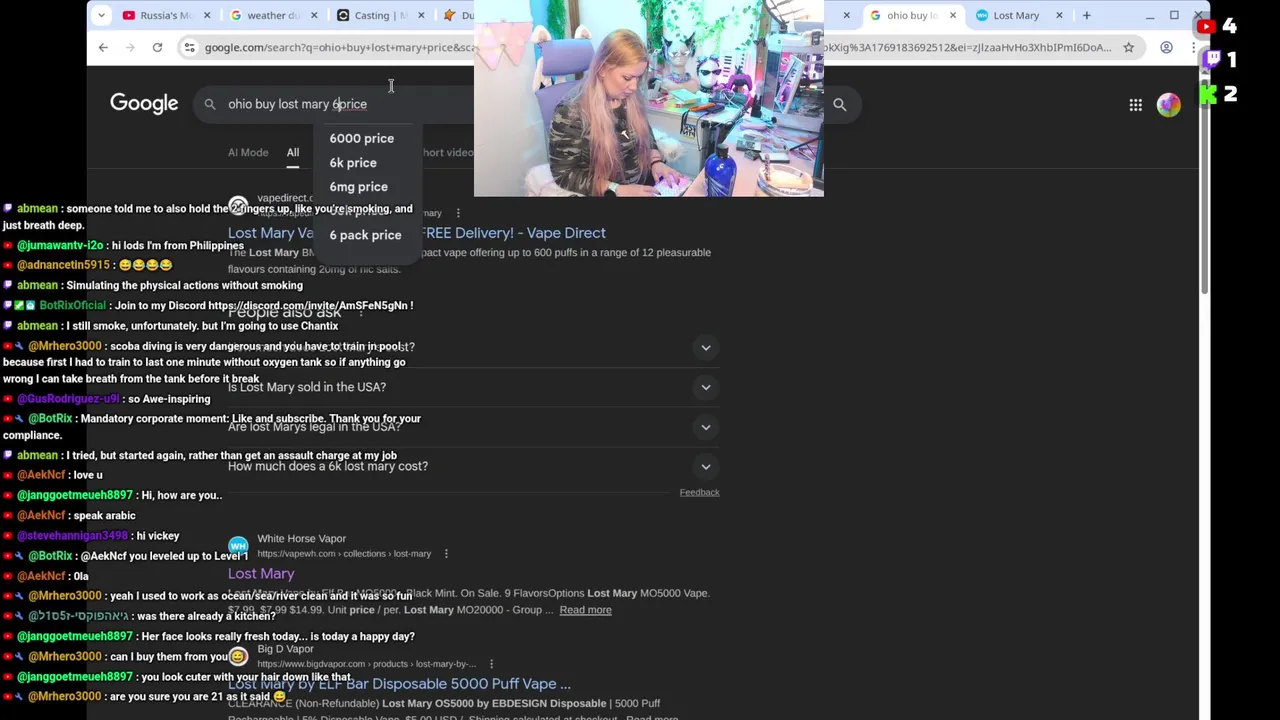Open the Chrome profile icon
The height and width of the screenshot is (720, 1280).
pyautogui.click(x=1166, y=47)
